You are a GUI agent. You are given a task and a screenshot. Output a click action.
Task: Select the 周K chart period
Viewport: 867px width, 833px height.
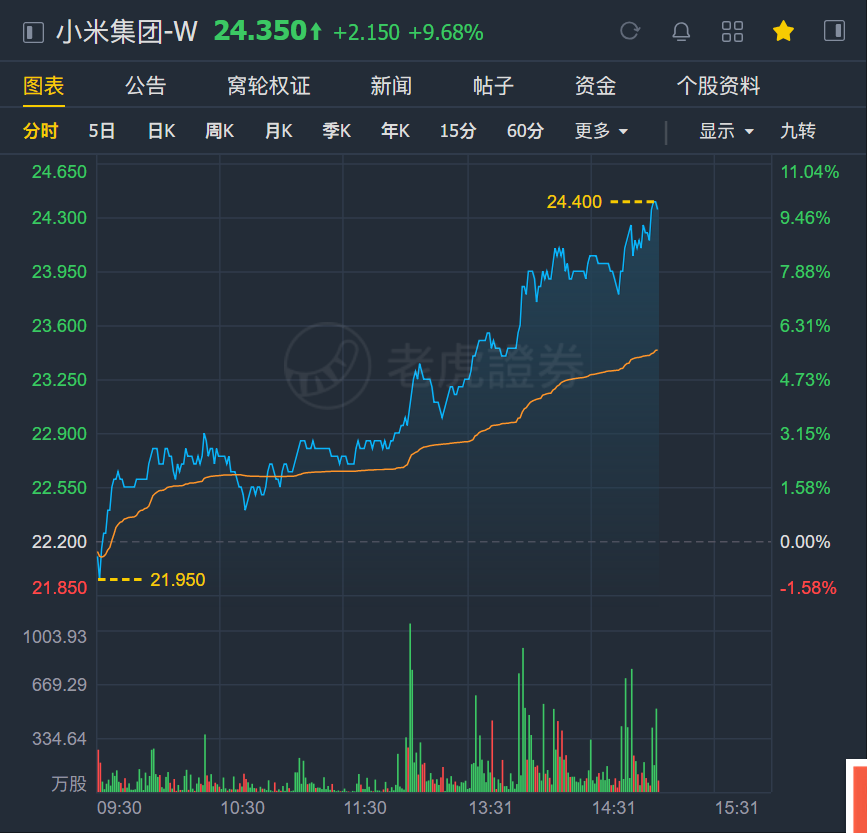220,131
